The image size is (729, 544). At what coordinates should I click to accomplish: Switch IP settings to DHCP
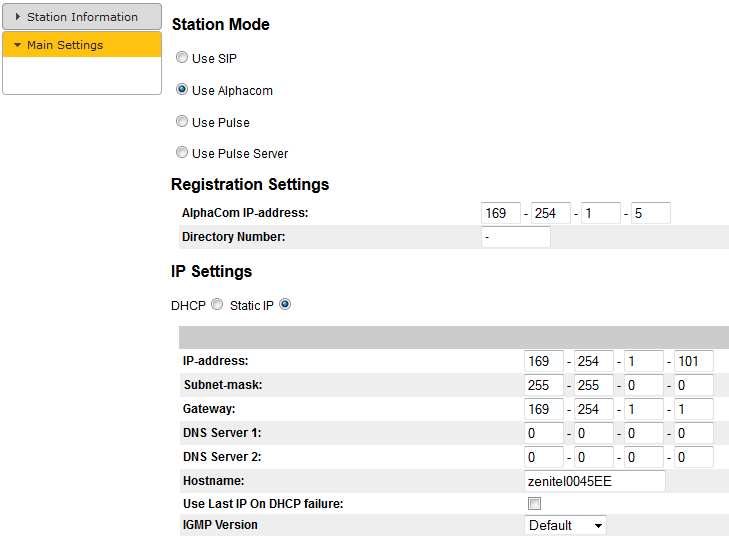217,305
